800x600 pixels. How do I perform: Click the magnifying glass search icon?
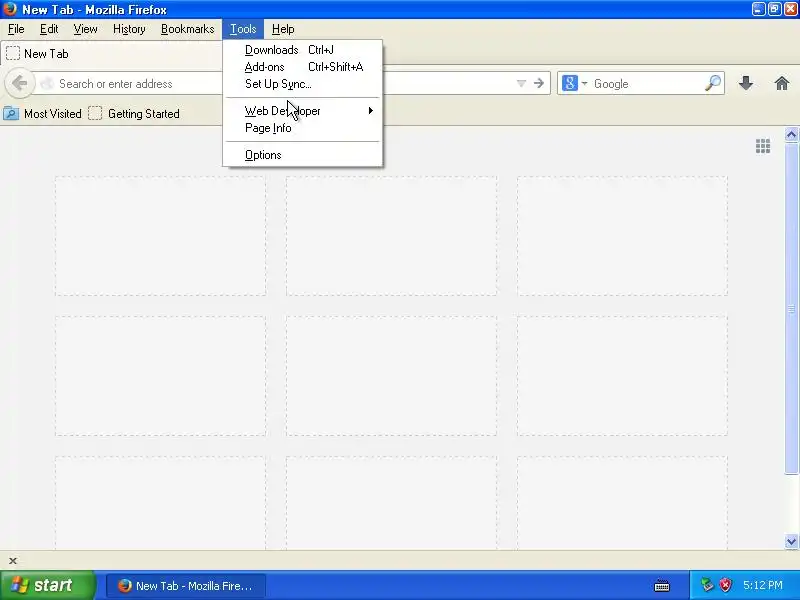click(713, 83)
